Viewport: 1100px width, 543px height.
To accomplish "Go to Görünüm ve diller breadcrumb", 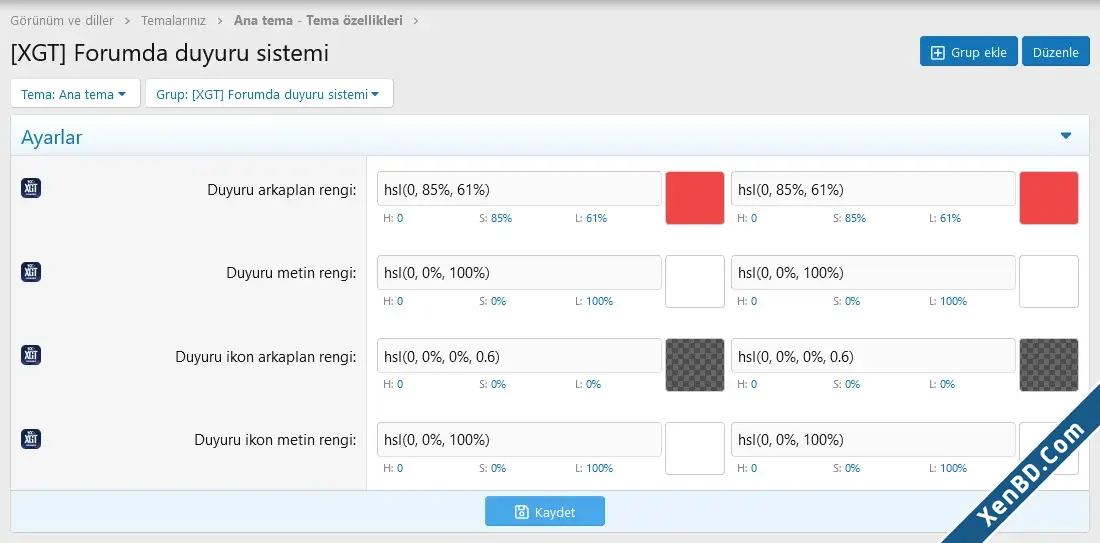I will pos(62,20).
